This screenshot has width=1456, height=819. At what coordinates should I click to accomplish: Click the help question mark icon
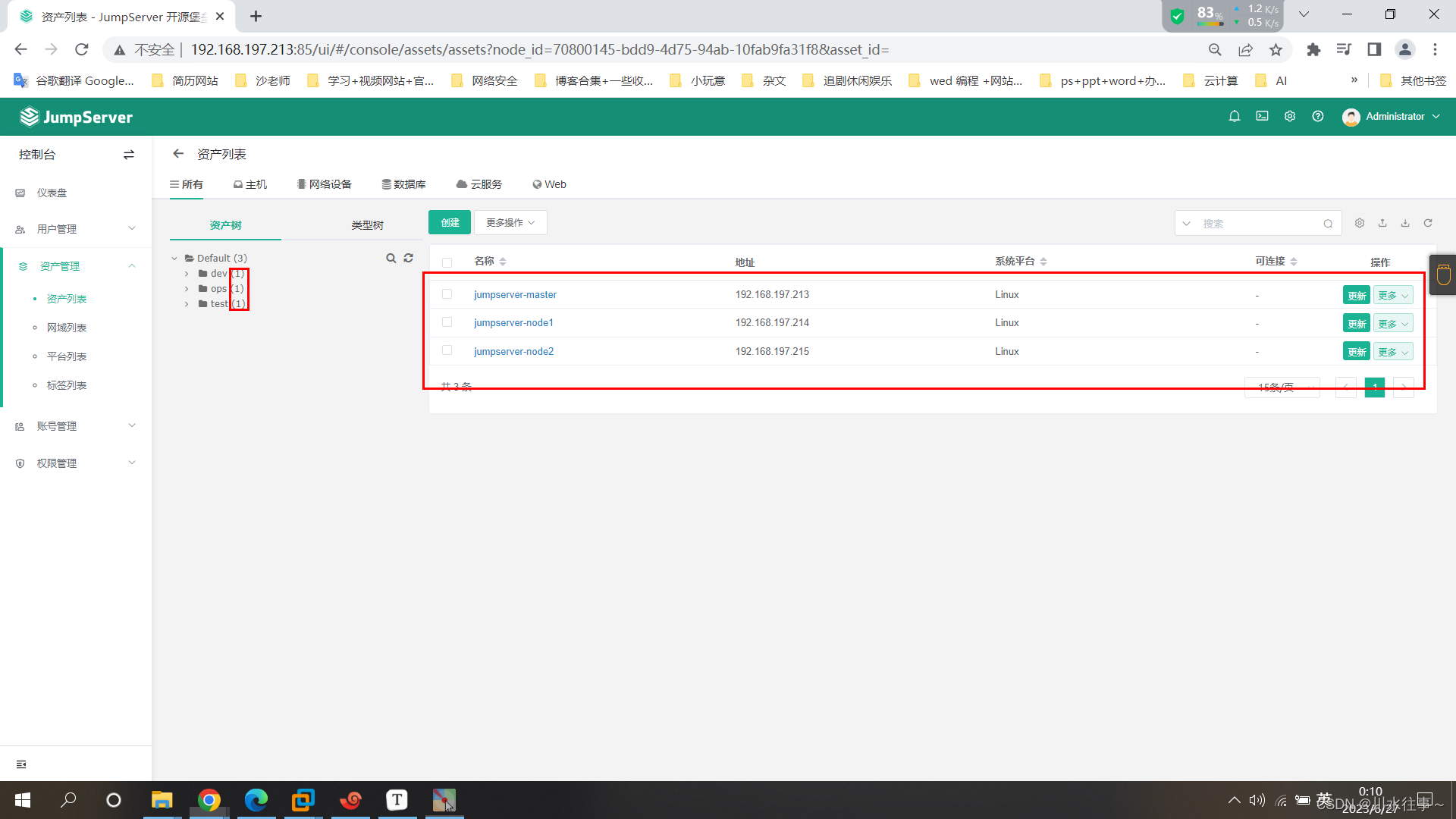coord(1318,116)
